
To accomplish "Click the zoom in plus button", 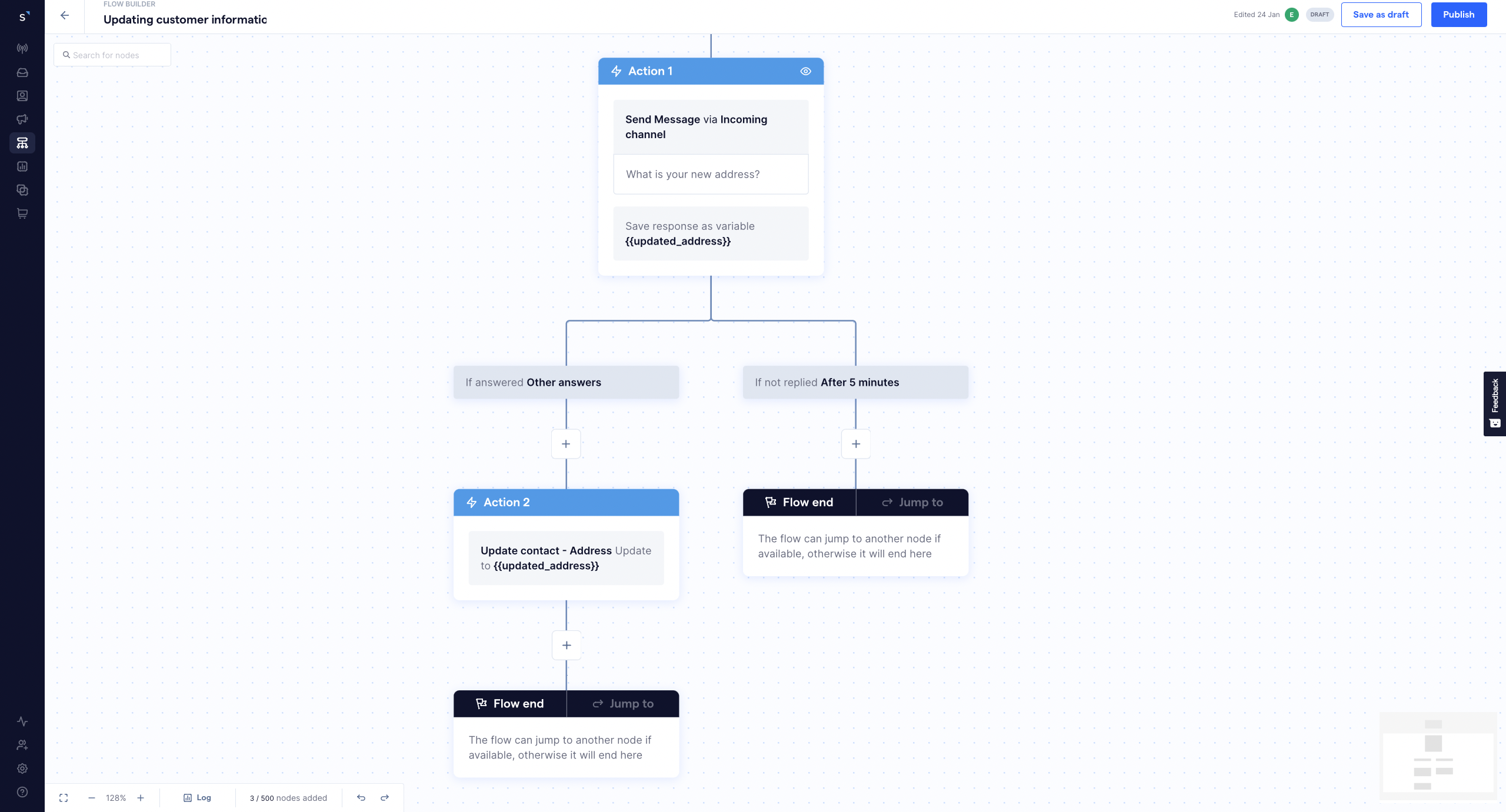I will (139, 798).
